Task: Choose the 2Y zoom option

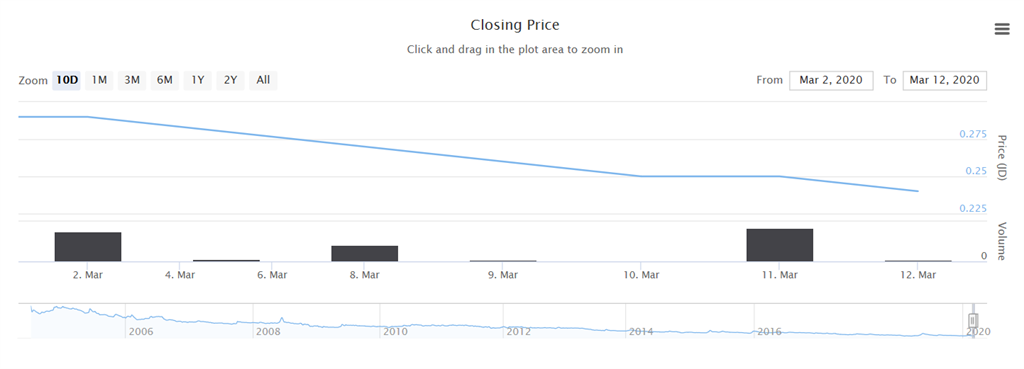Action: (x=230, y=80)
